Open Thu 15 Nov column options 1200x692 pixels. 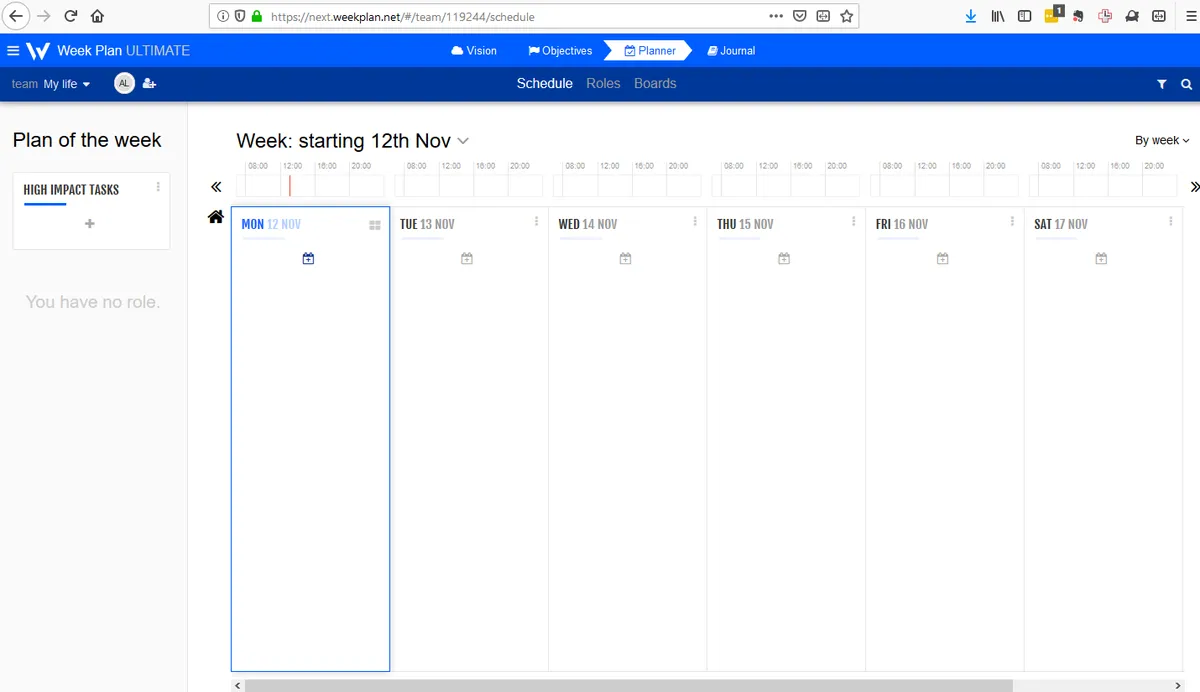853,222
